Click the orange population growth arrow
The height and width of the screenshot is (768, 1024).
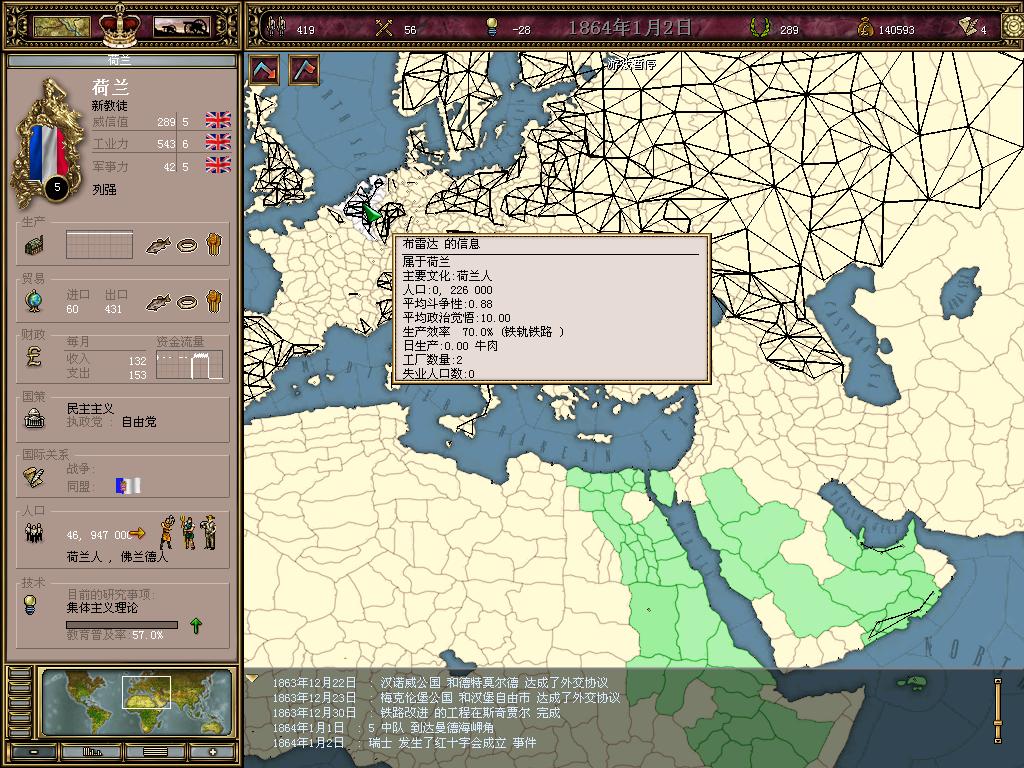pos(137,534)
